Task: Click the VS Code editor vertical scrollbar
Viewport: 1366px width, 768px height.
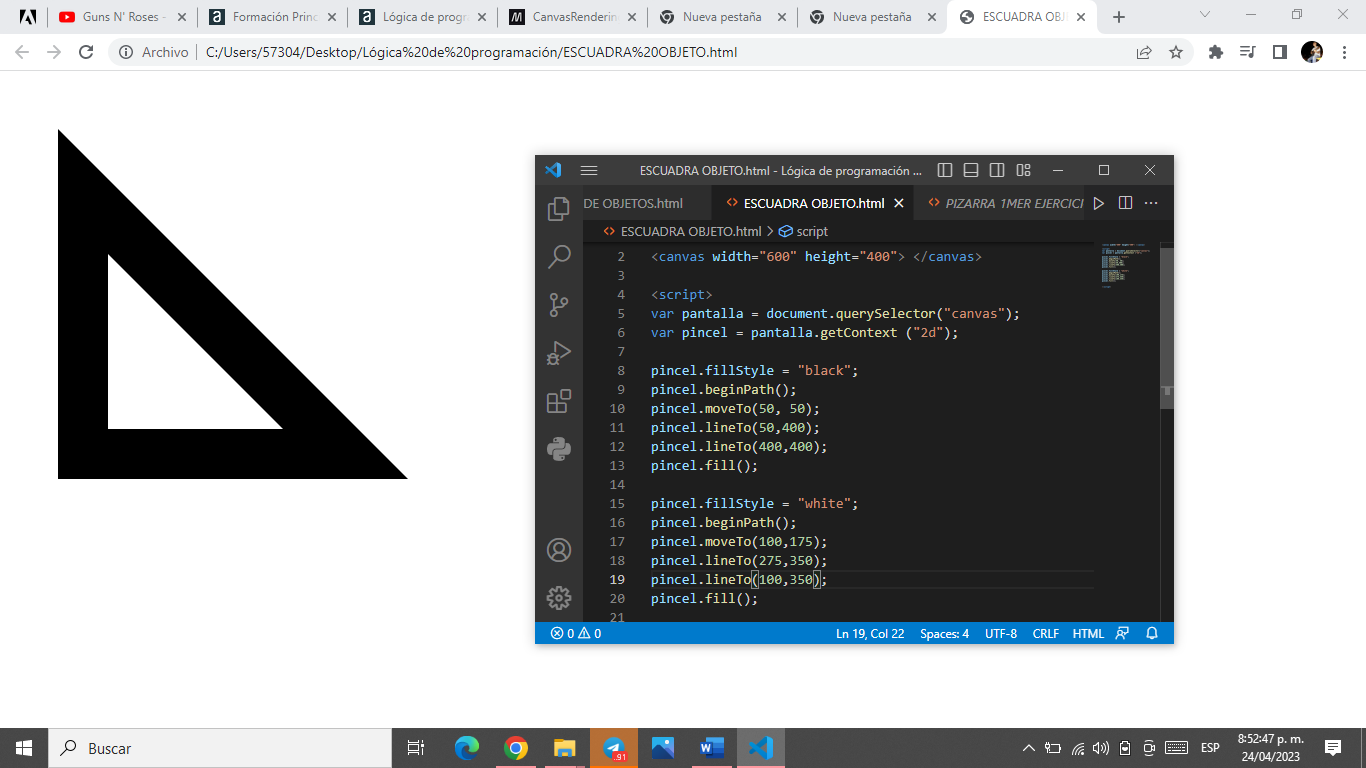Action: click(1167, 328)
